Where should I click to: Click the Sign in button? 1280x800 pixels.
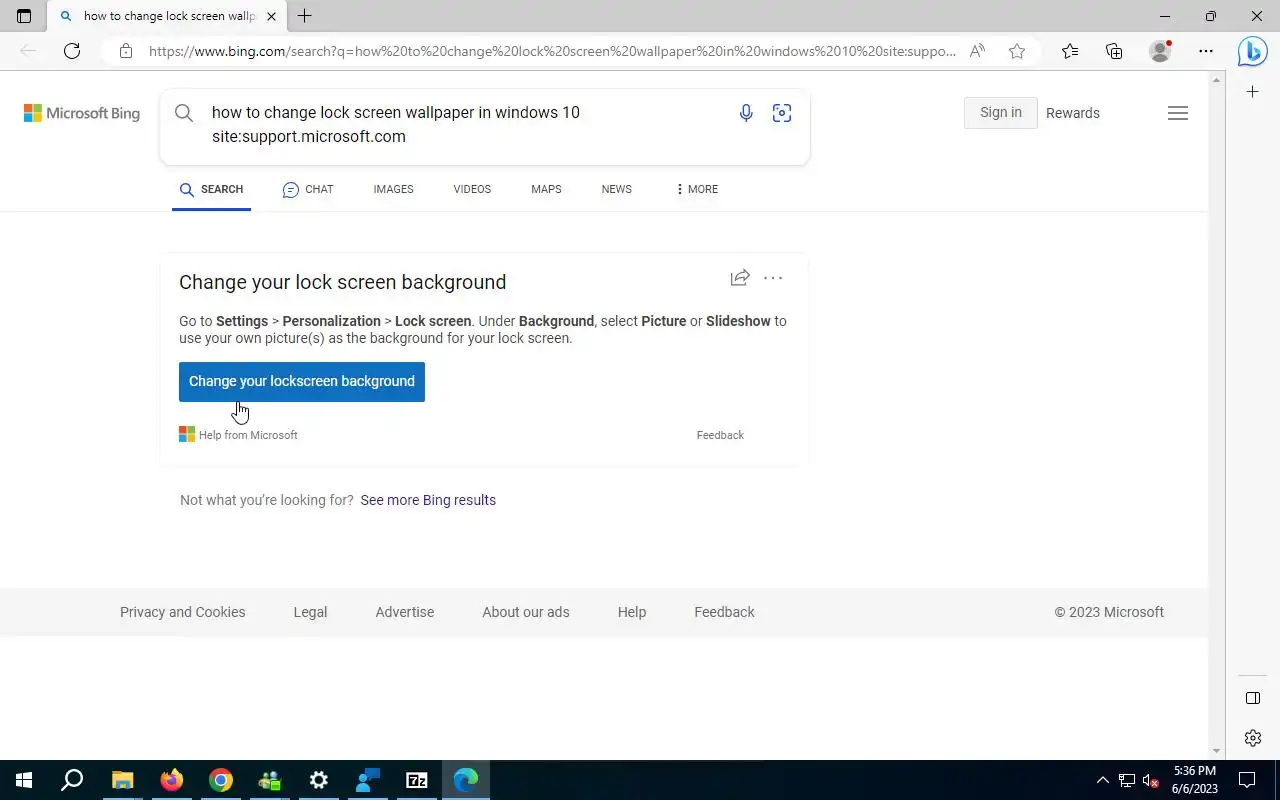click(x=1001, y=113)
